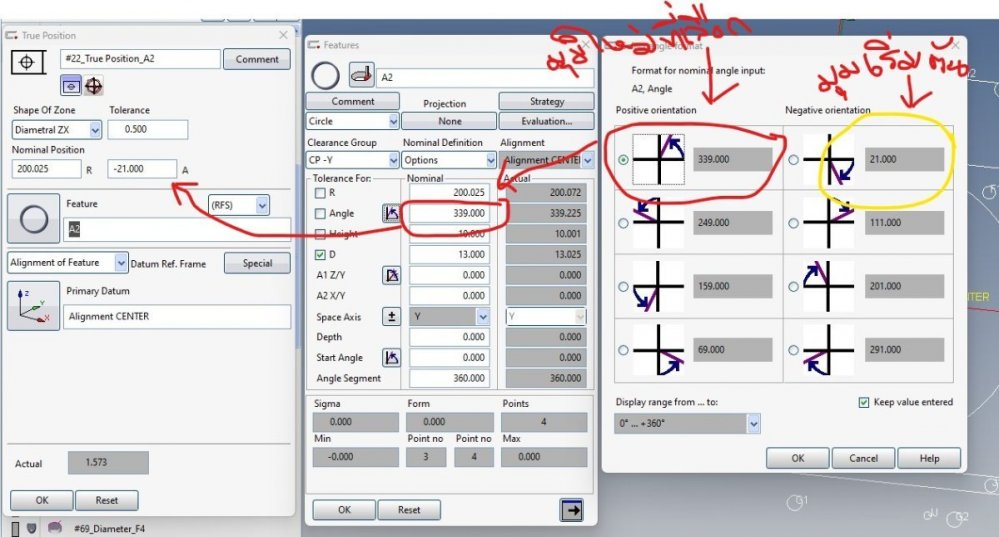This screenshot has width=999, height=537.
Task: Click the Angle Segment 360.000 field
Action: pos(449,378)
